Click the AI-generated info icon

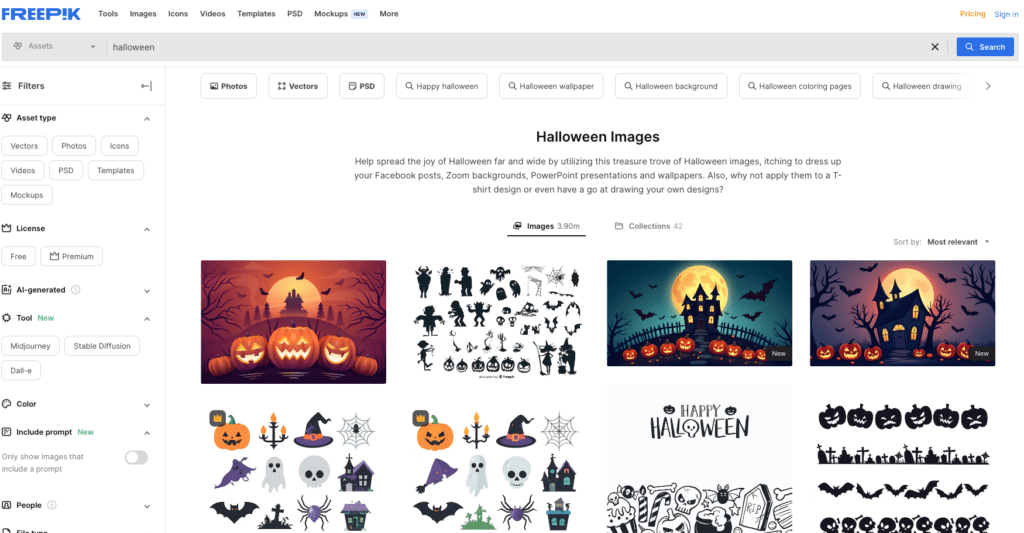(76, 290)
